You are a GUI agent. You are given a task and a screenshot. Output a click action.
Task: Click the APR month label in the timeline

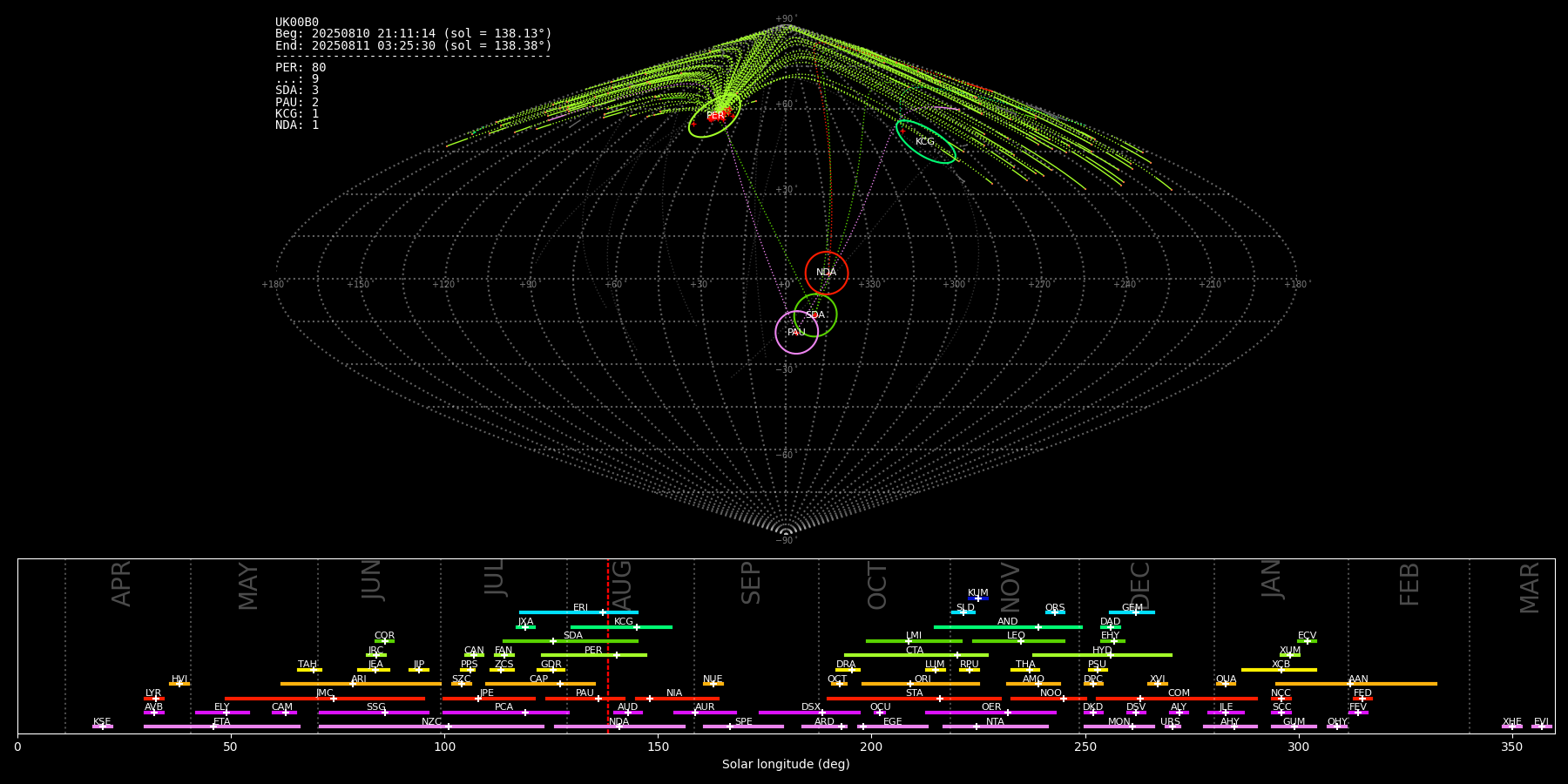coord(121,584)
